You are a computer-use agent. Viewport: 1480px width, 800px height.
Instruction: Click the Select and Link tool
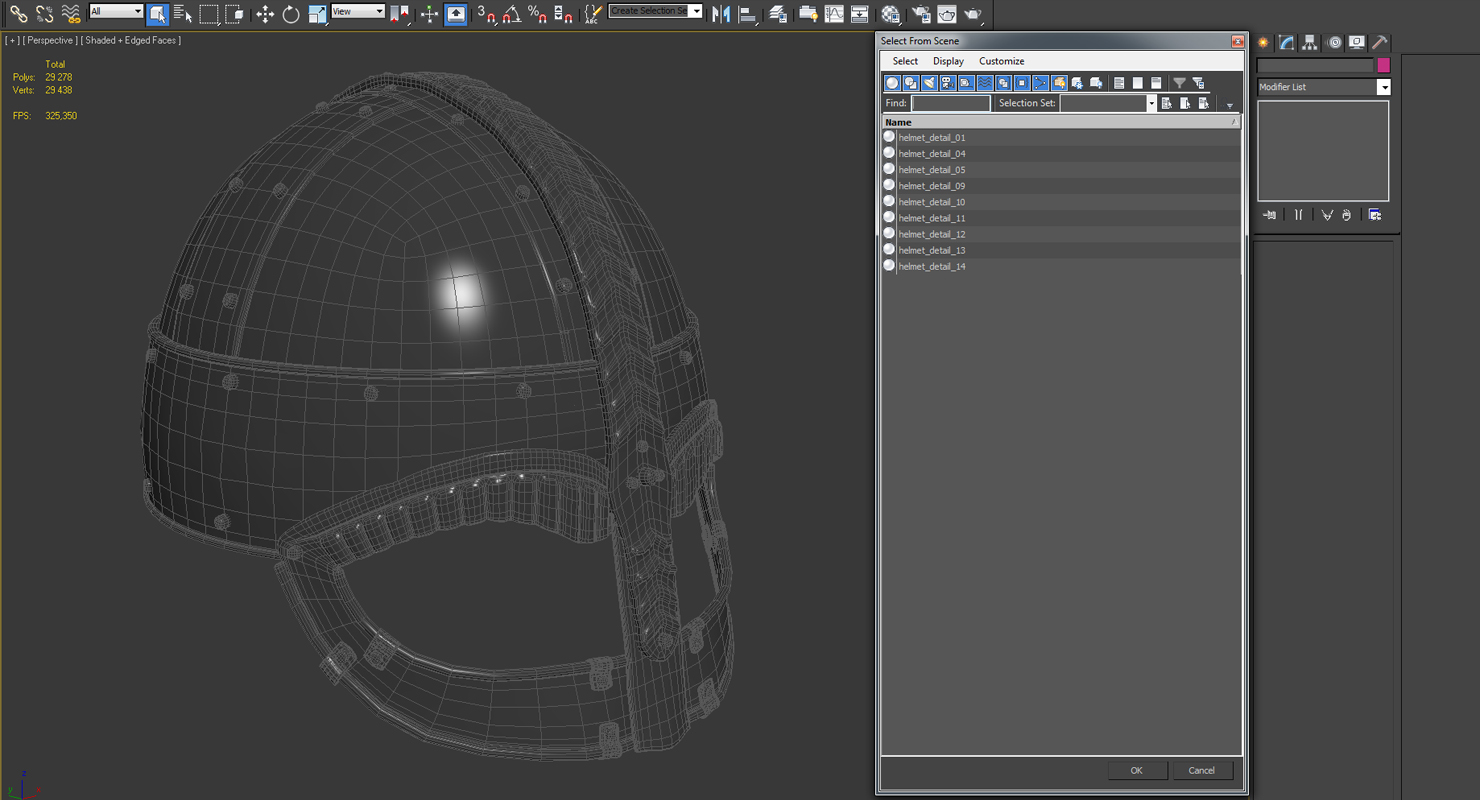18,14
